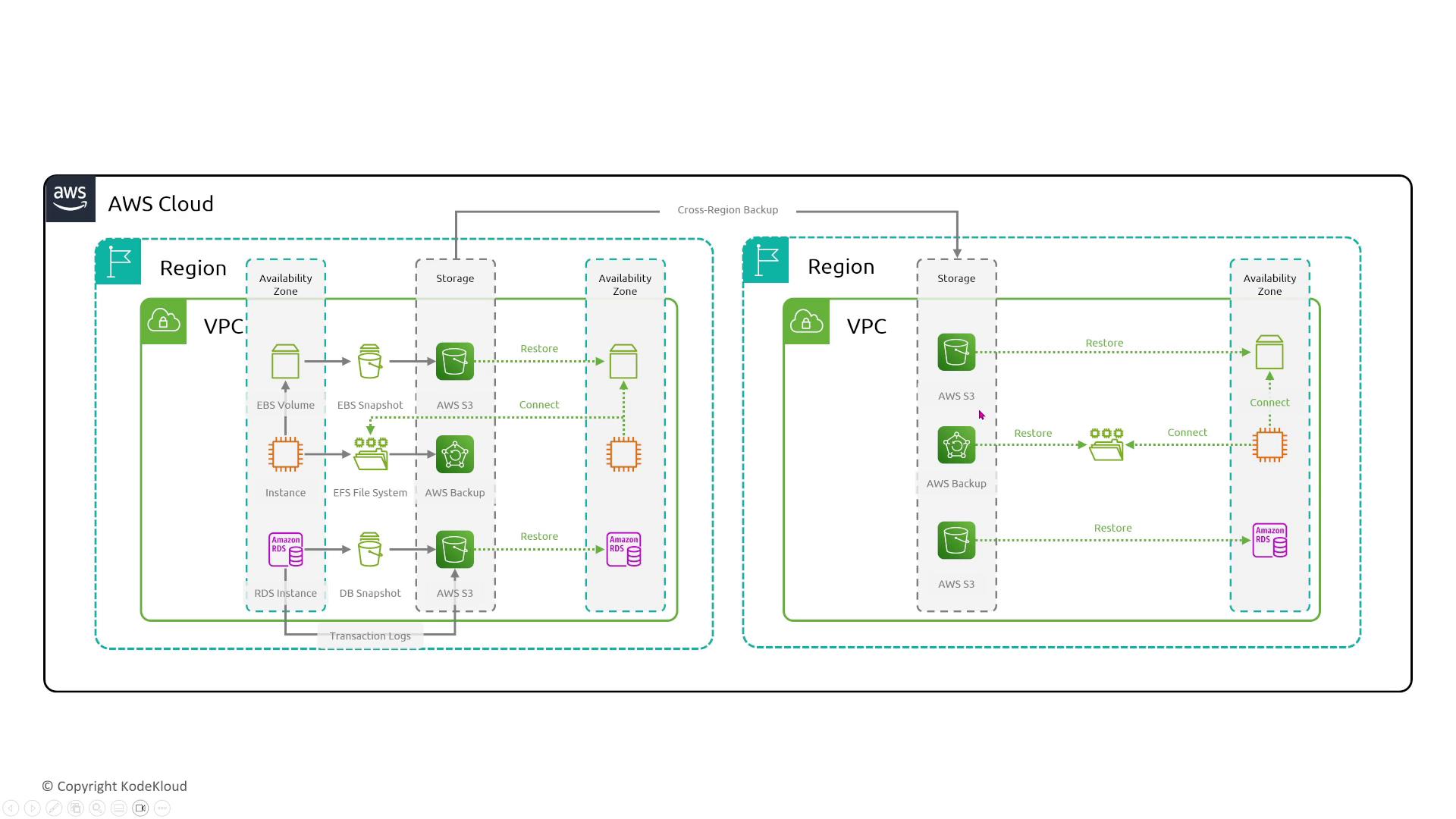1456x819 pixels.
Task: Click the EC2 Instance chip icon above the Instance label
Action: coord(286,454)
